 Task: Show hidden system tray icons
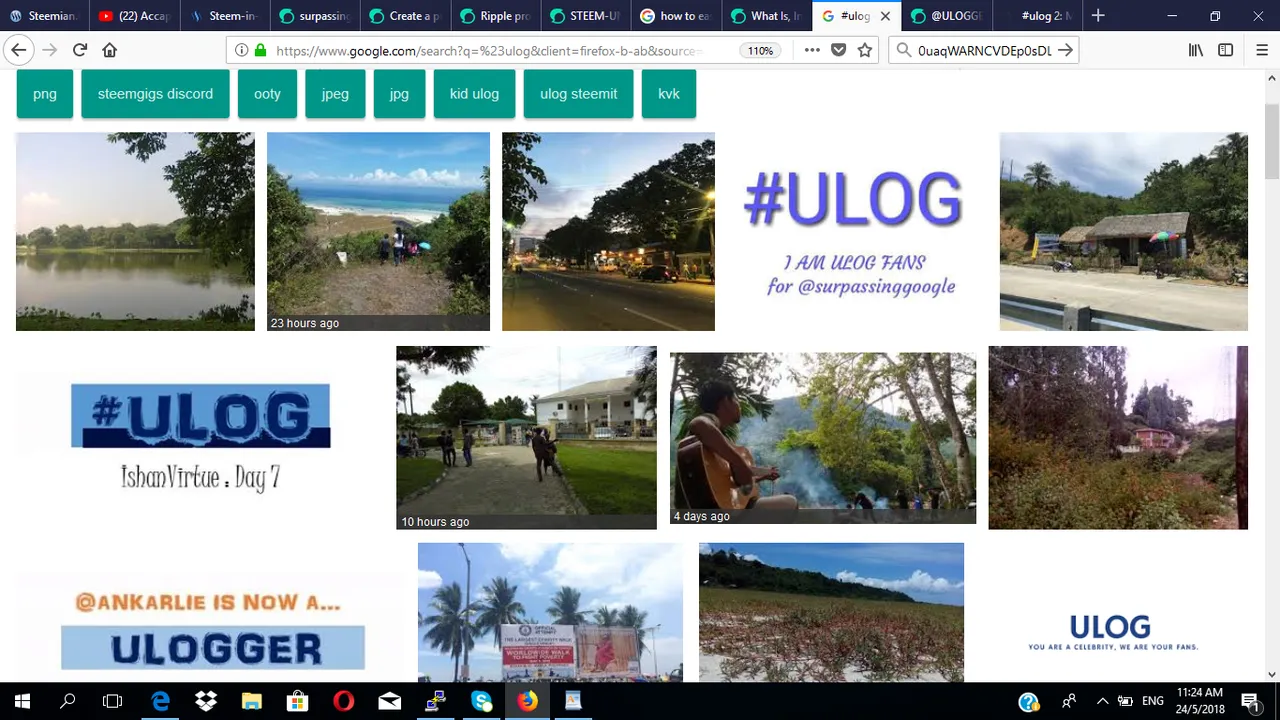[1102, 702]
